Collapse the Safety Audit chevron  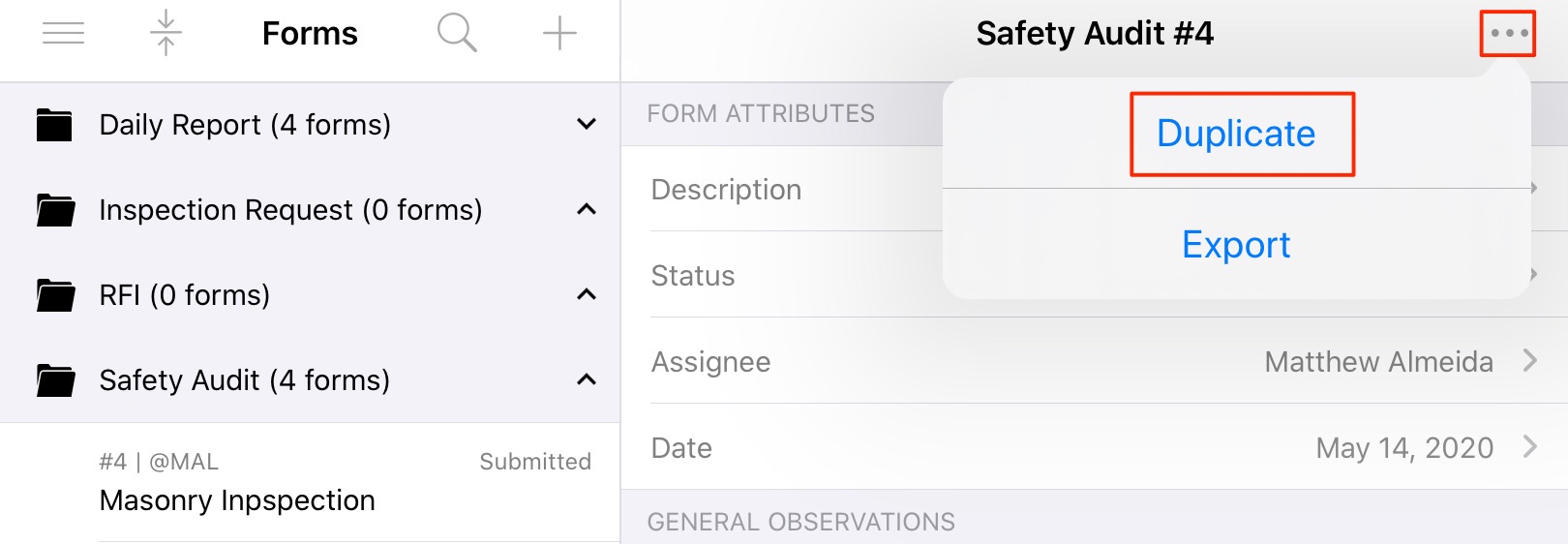point(587,379)
